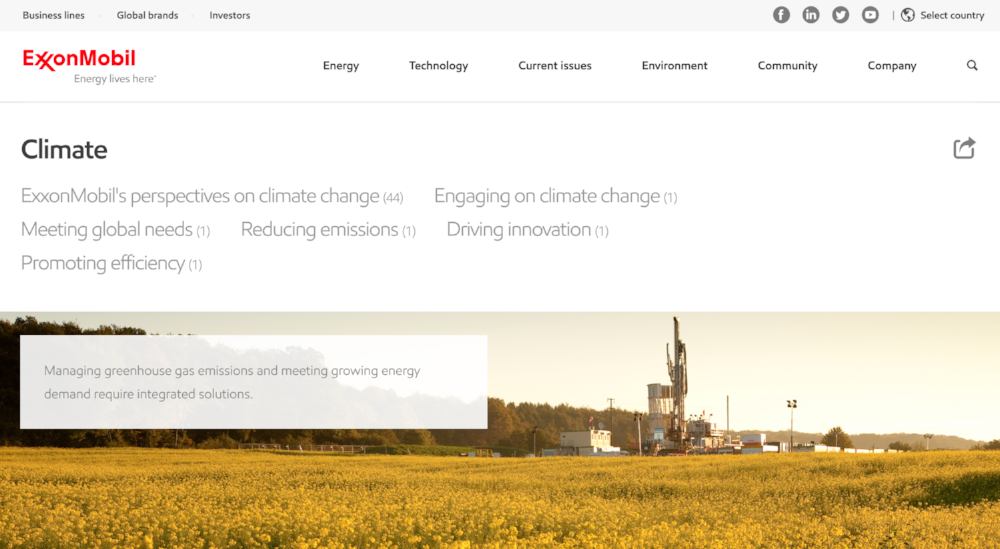Click the 'Managing greenhouse gas emissions' caption text

point(232,382)
